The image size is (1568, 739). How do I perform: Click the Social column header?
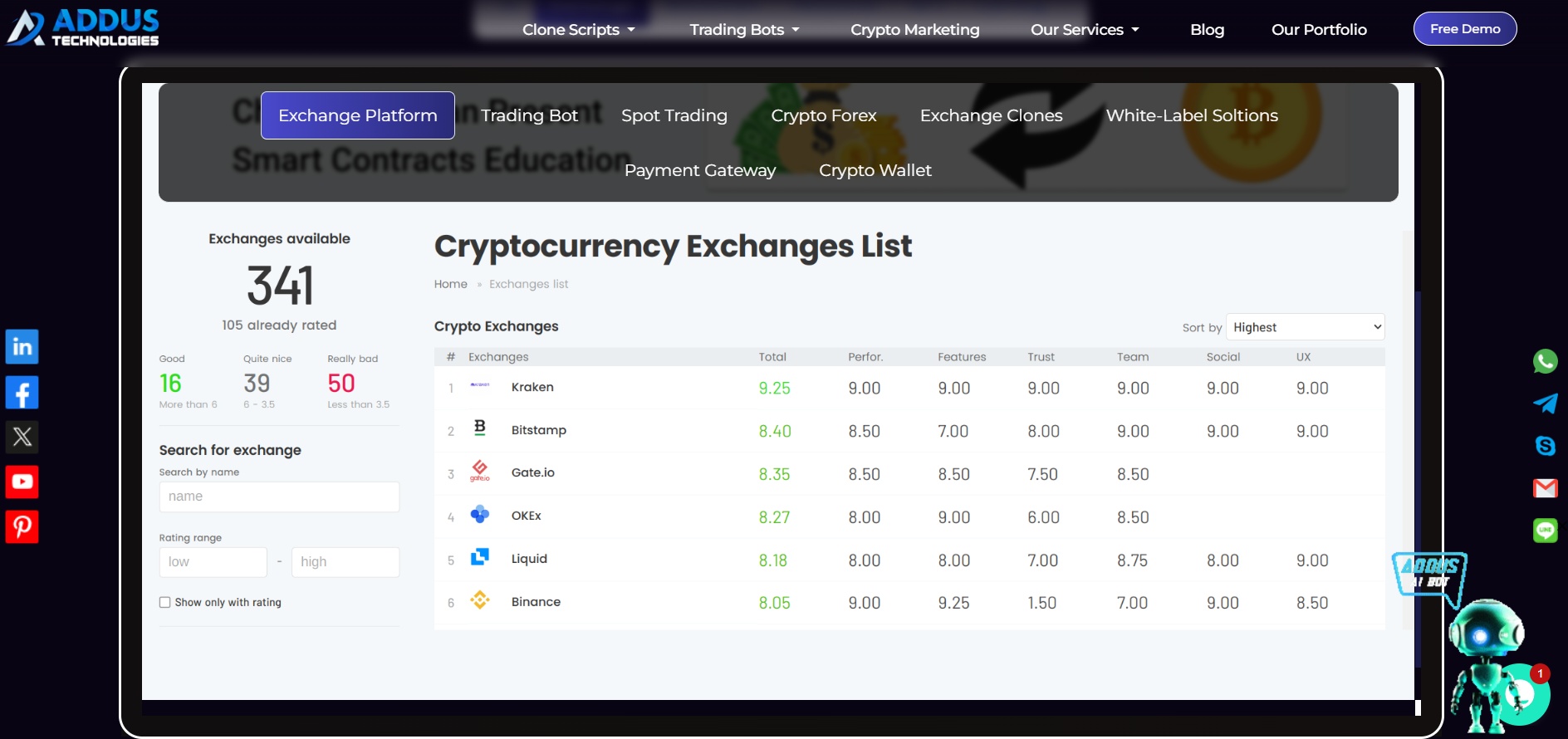point(1223,357)
